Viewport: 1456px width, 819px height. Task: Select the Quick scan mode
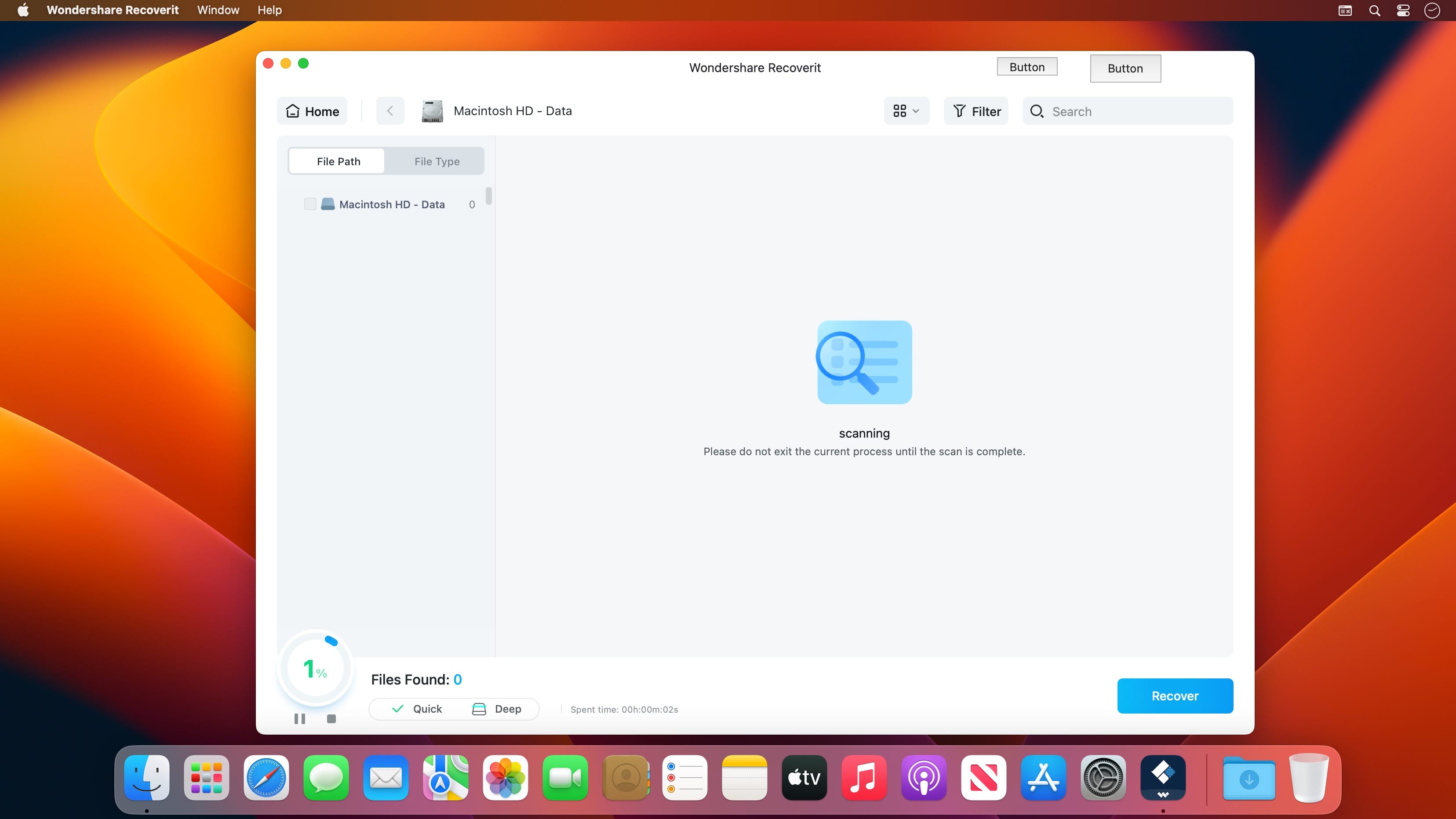pos(417,709)
